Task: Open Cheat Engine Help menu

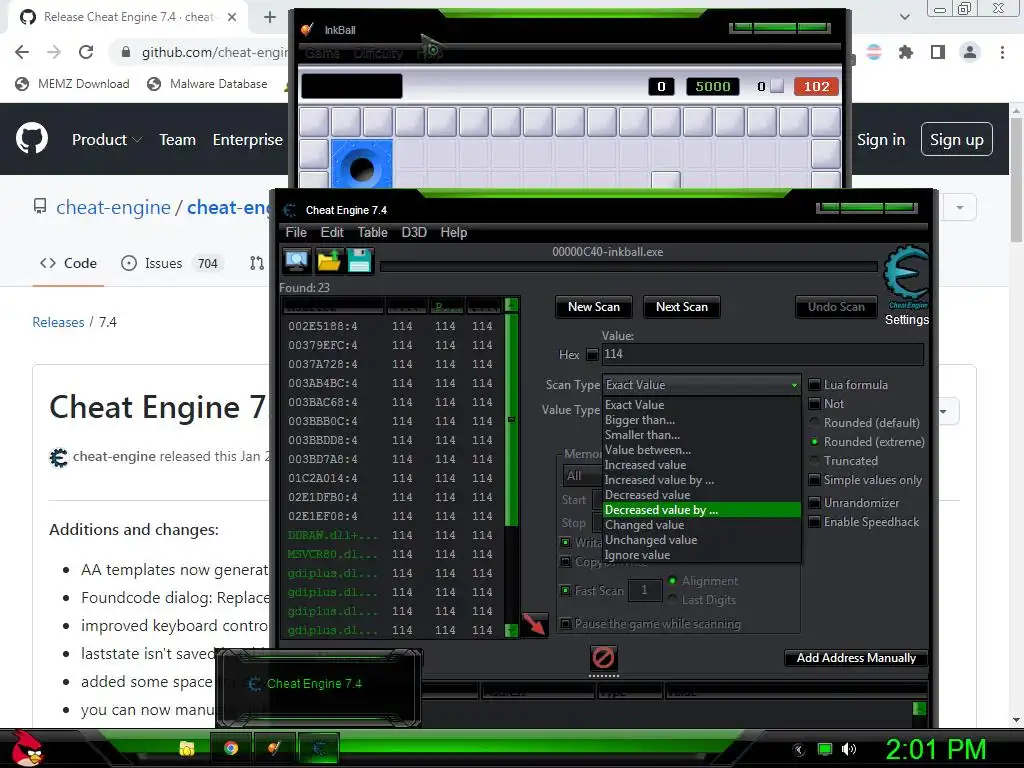Action: (x=453, y=232)
